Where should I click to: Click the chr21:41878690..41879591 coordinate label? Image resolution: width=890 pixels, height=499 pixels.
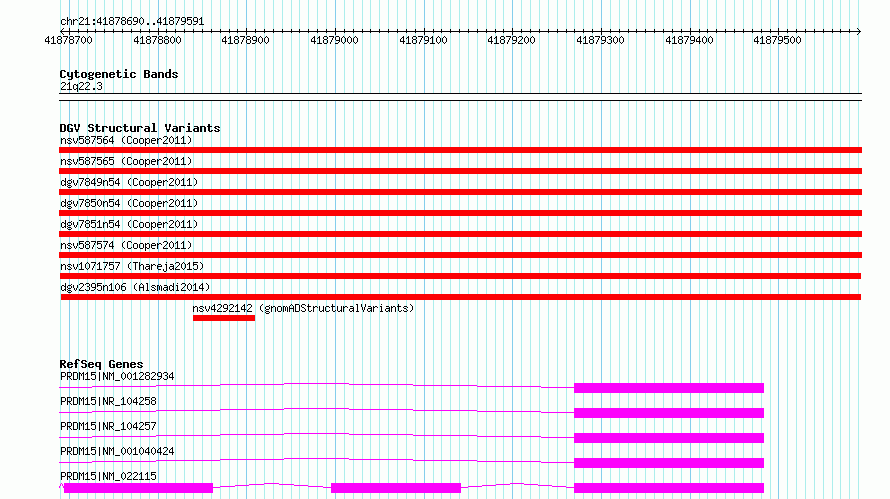(132, 22)
